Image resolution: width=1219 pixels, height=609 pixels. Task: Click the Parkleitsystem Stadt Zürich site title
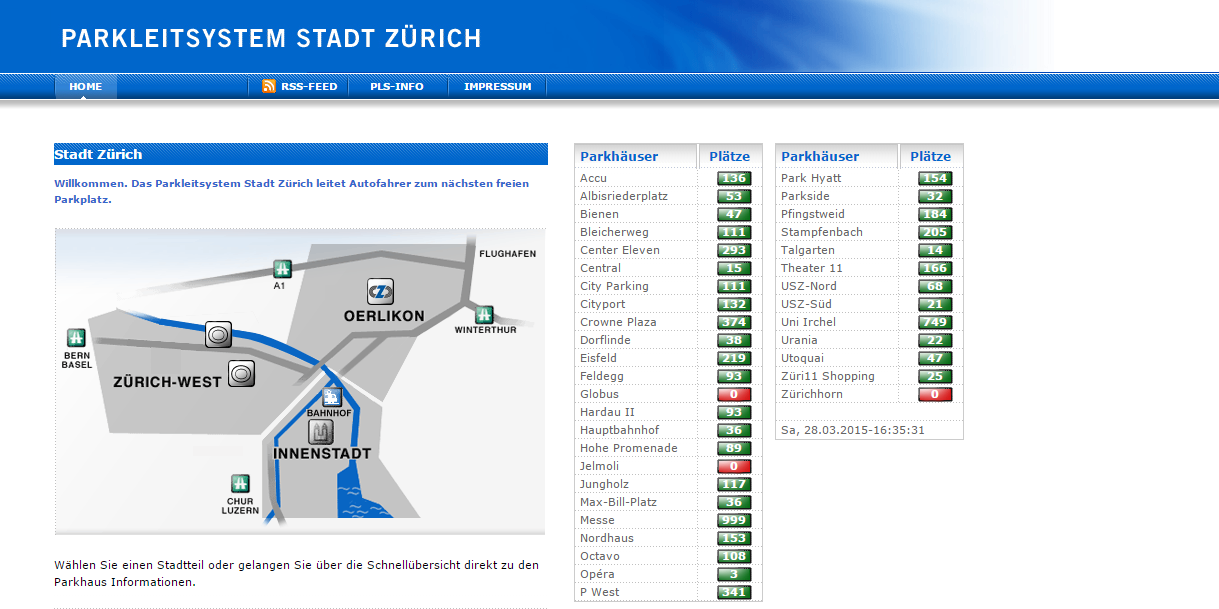point(271,39)
